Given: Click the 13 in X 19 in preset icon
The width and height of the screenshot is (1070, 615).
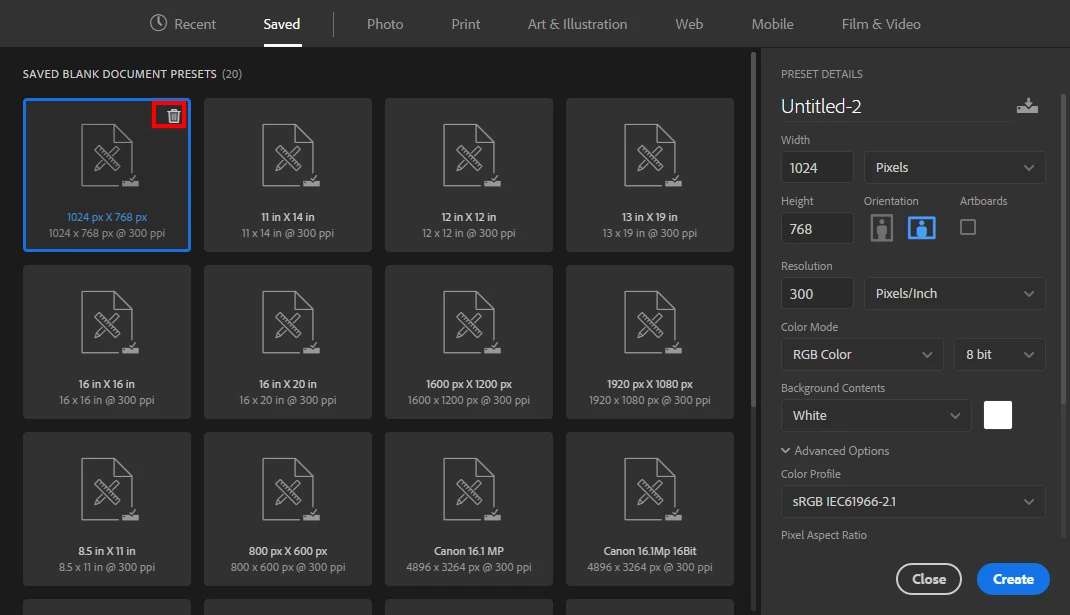Looking at the screenshot, I should click(x=651, y=155).
